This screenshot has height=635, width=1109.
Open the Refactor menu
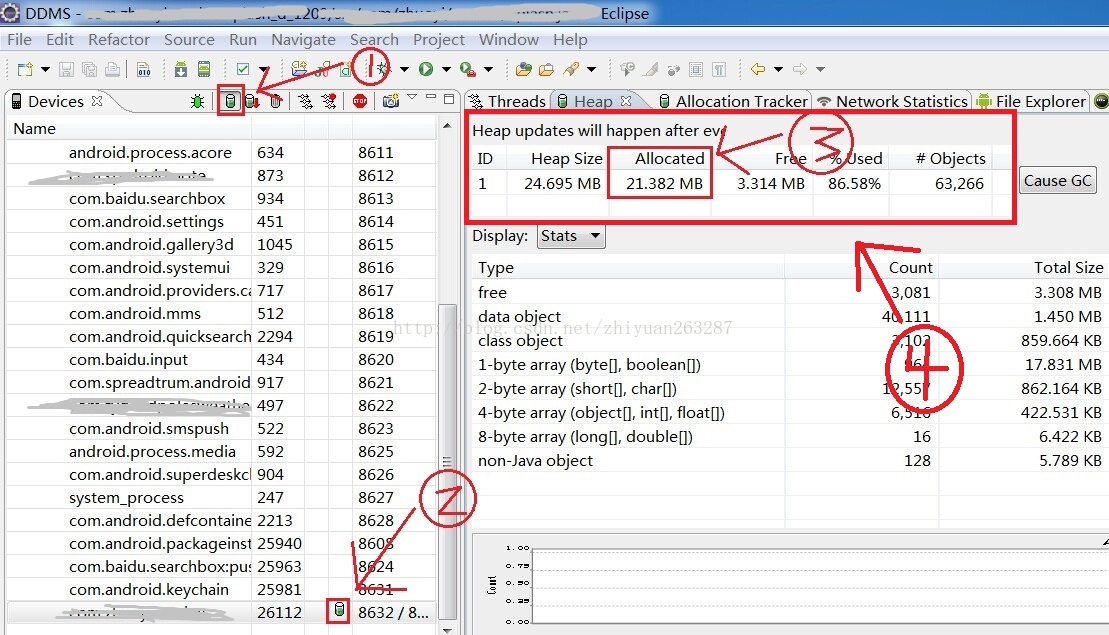click(119, 40)
